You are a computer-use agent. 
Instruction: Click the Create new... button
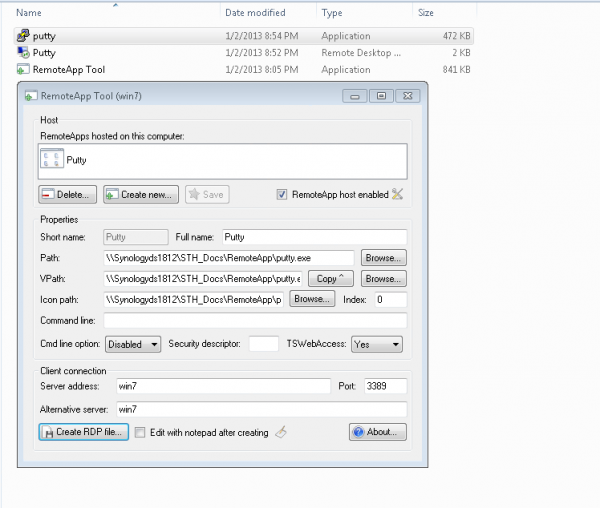tap(141, 194)
